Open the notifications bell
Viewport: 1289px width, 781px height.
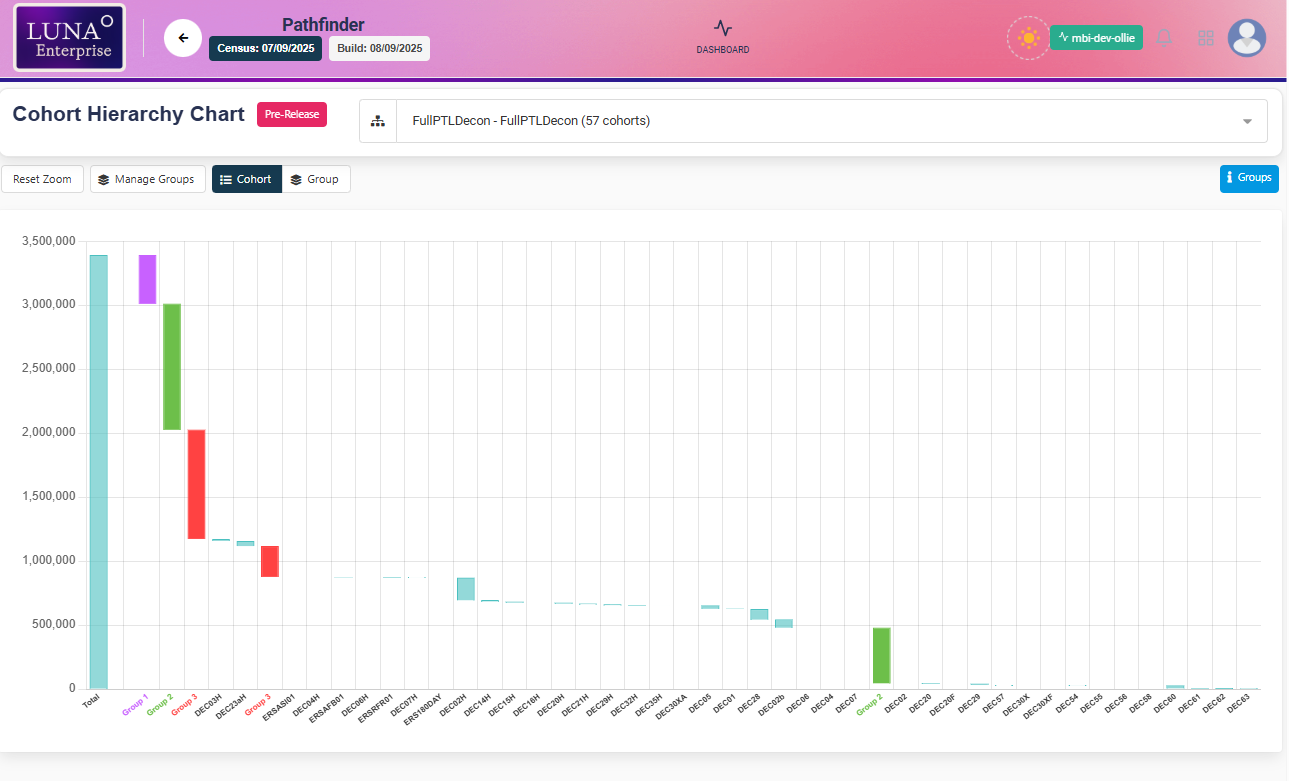pyautogui.click(x=1164, y=38)
